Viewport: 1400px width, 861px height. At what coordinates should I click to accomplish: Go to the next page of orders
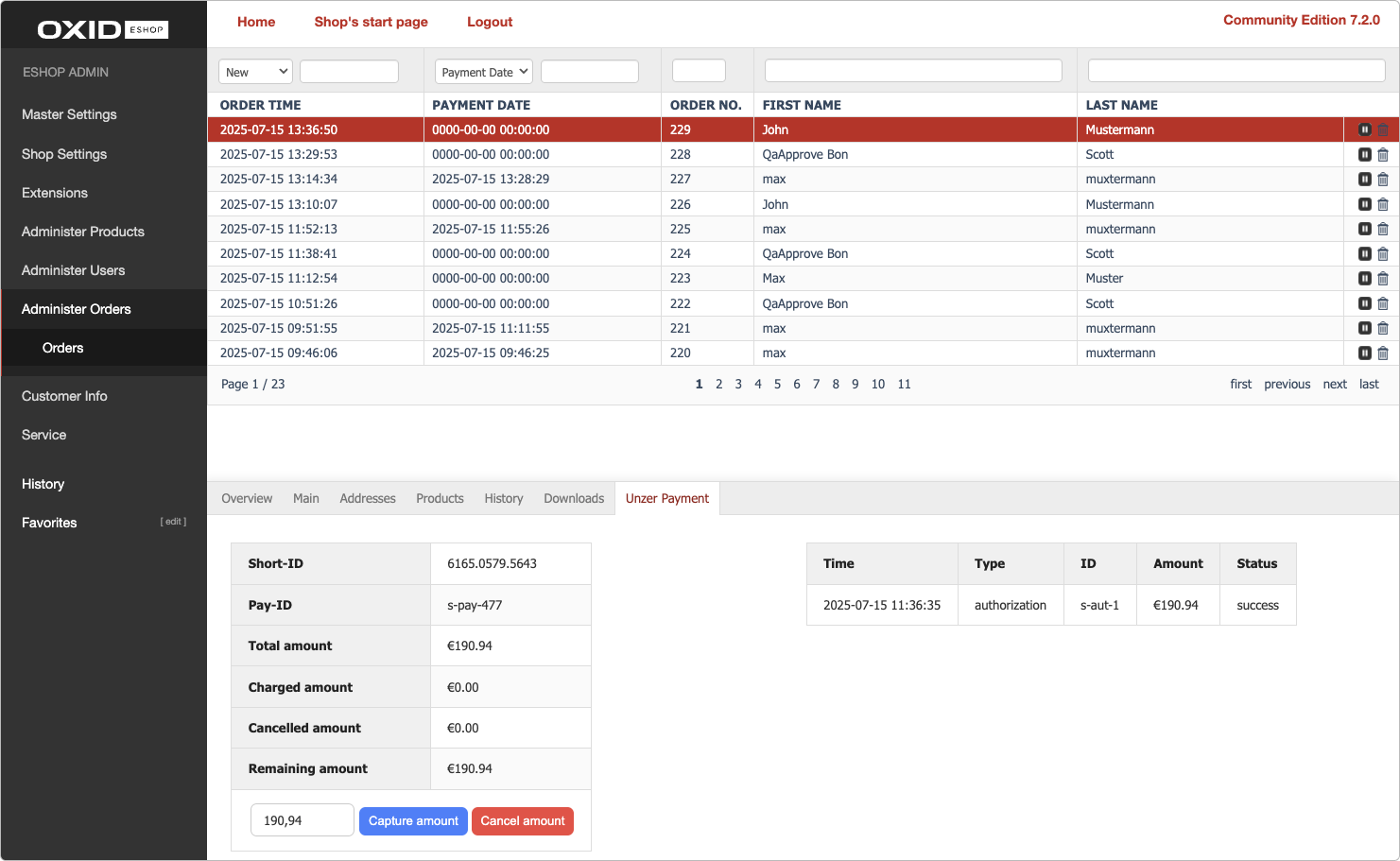1335,384
